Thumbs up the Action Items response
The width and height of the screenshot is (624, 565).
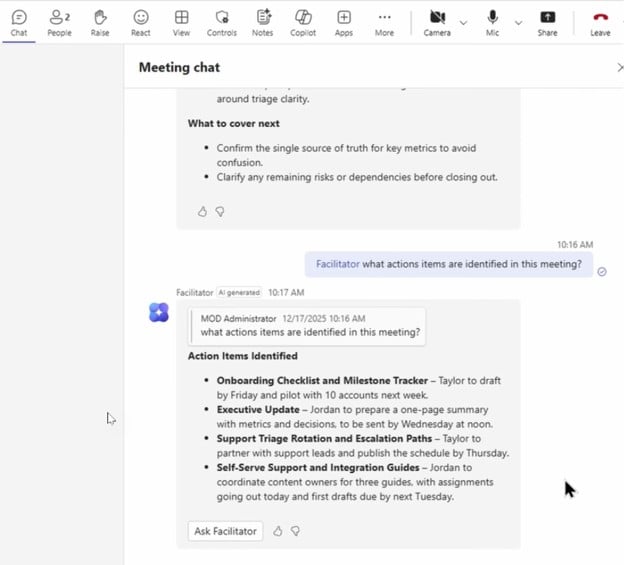point(278,531)
